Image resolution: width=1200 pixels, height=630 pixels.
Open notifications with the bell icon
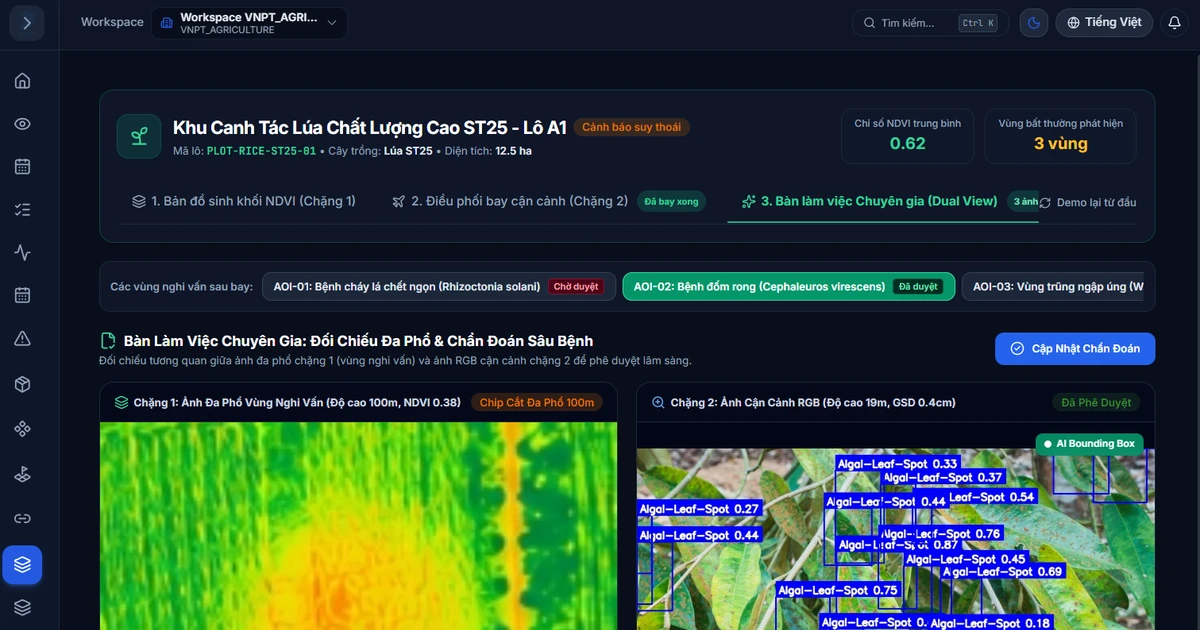pyautogui.click(x=1175, y=23)
